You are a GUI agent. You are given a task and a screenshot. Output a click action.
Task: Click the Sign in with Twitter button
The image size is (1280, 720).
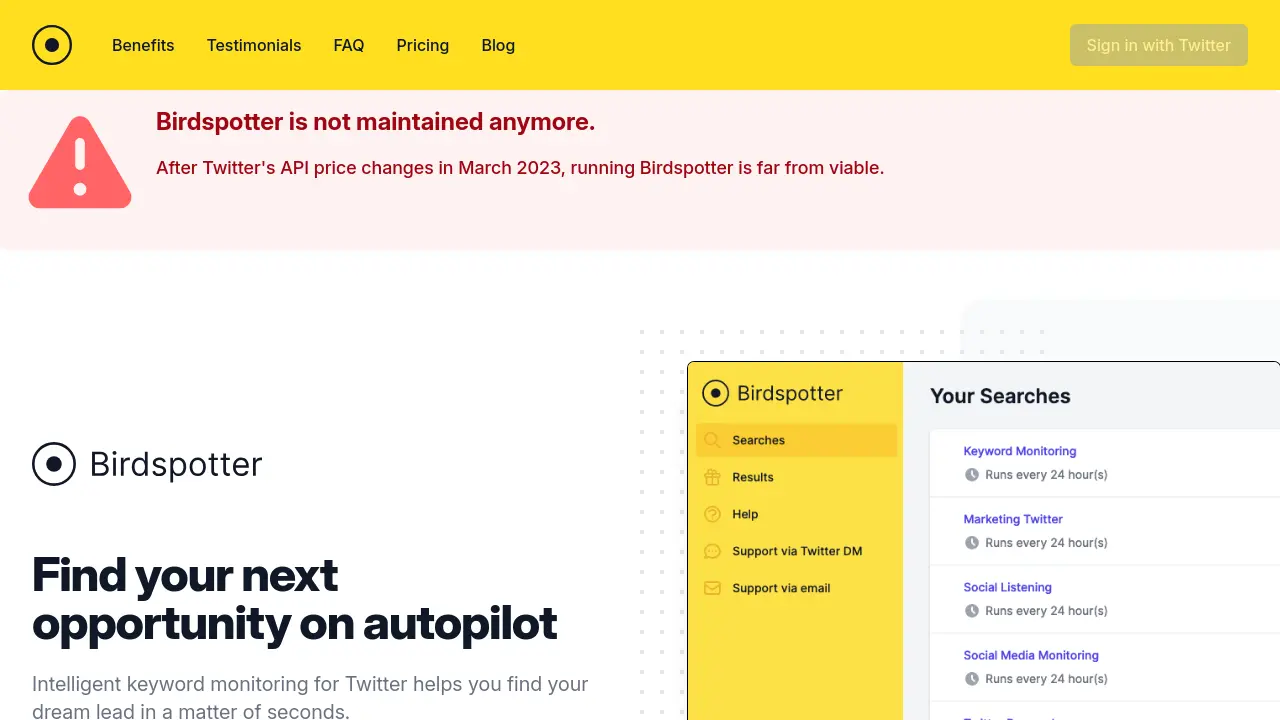click(1159, 45)
